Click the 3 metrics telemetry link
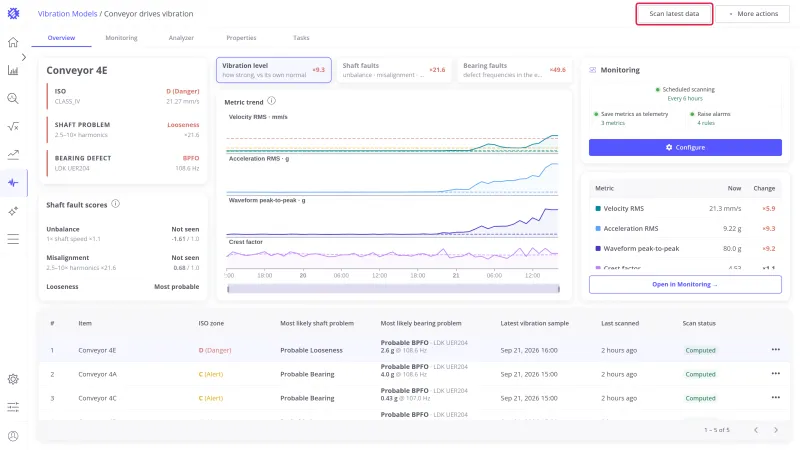Image resolution: width=800 pixels, height=450 pixels. coord(613,123)
